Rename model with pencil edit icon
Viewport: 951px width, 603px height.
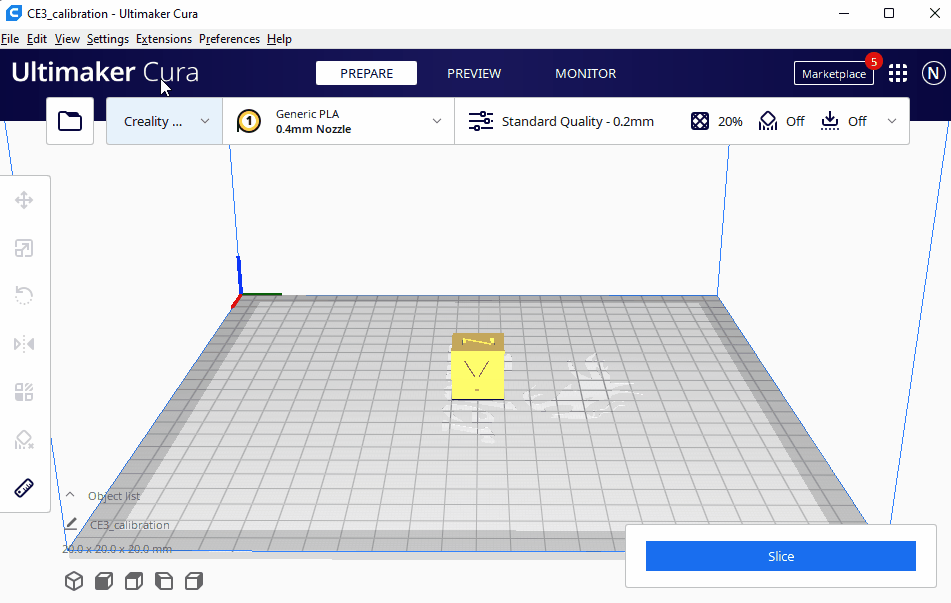(71, 524)
